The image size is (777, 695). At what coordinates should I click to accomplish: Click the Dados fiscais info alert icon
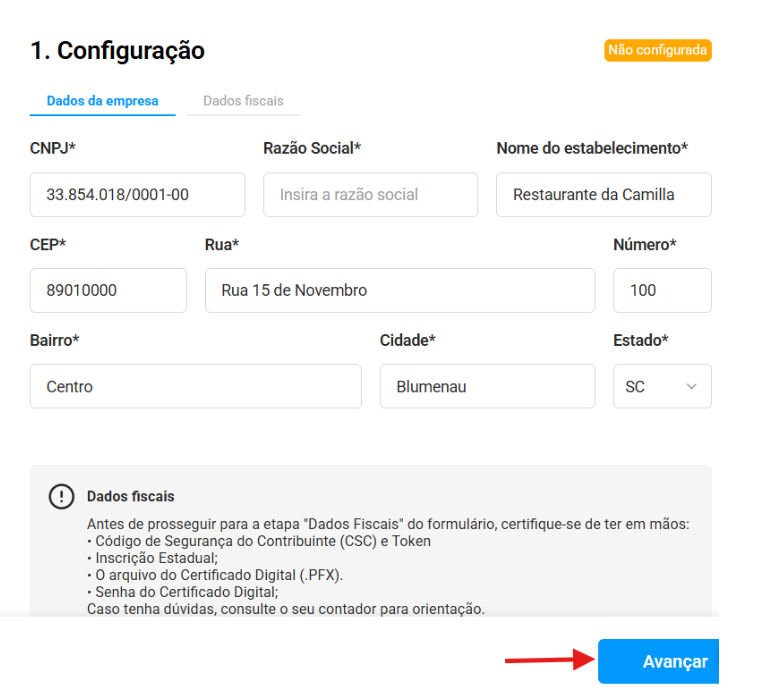tap(62, 497)
